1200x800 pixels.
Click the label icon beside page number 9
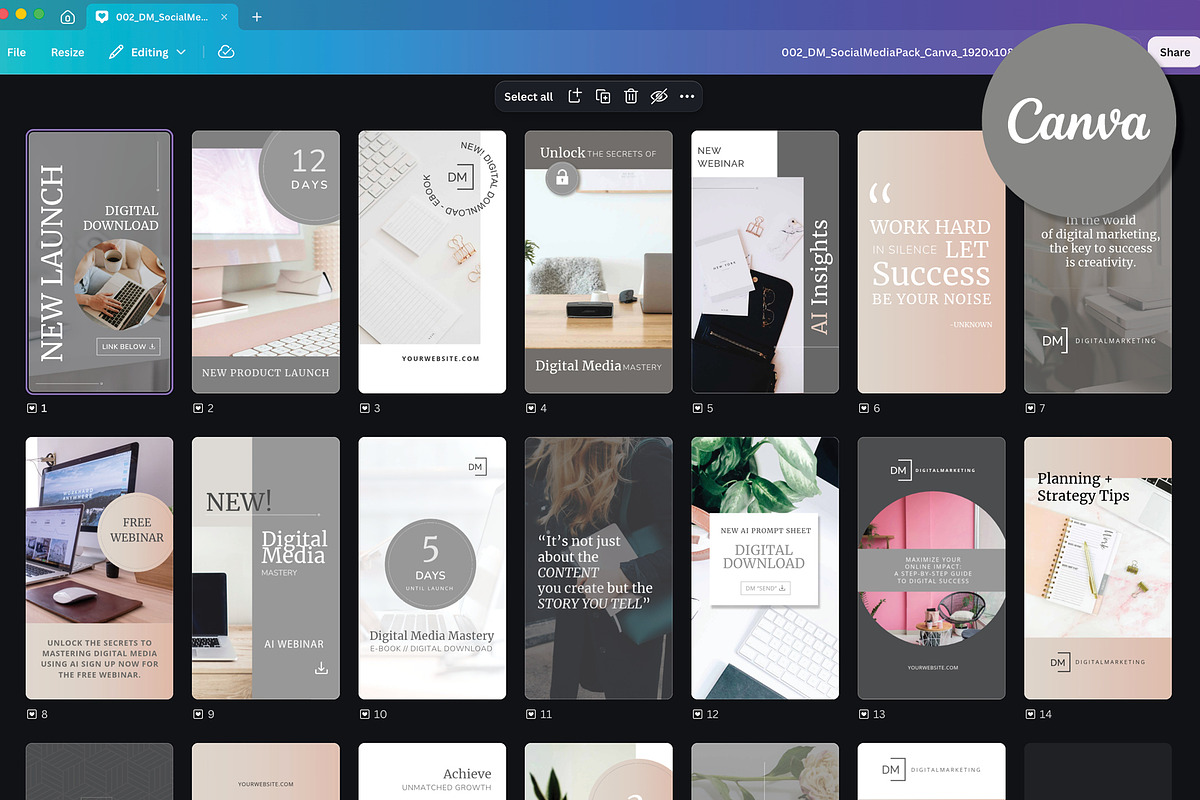[x=198, y=714]
